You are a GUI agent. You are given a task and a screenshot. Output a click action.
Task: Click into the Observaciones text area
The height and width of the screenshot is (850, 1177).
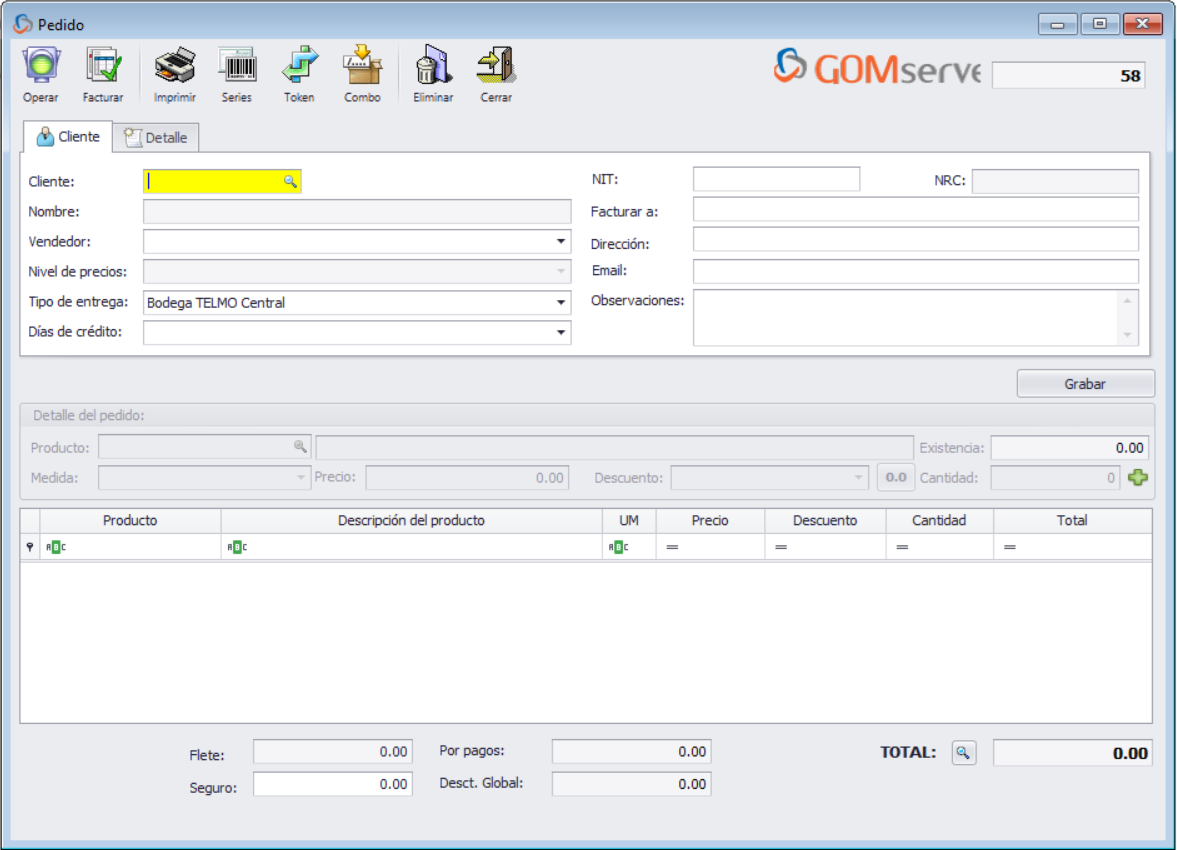903,317
